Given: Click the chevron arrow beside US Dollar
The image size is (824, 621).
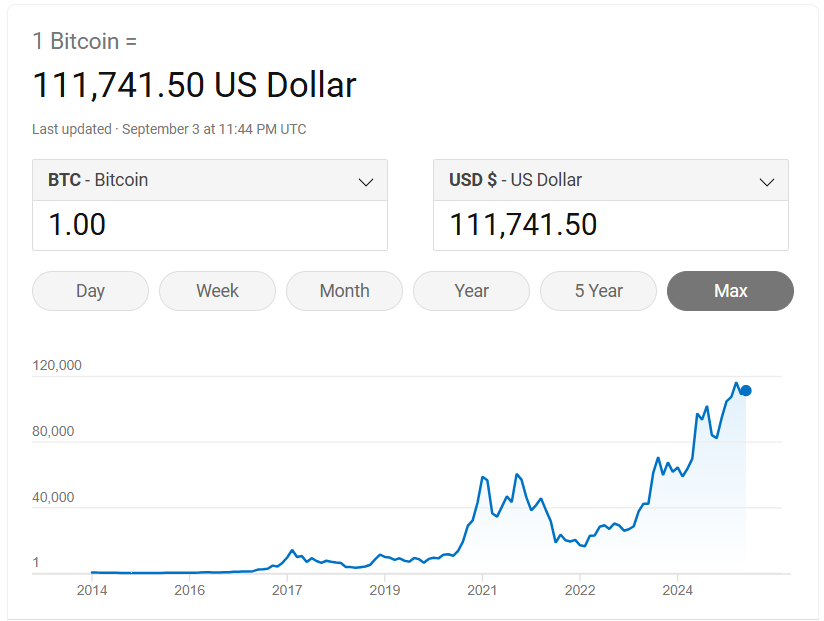Looking at the screenshot, I should (x=767, y=182).
